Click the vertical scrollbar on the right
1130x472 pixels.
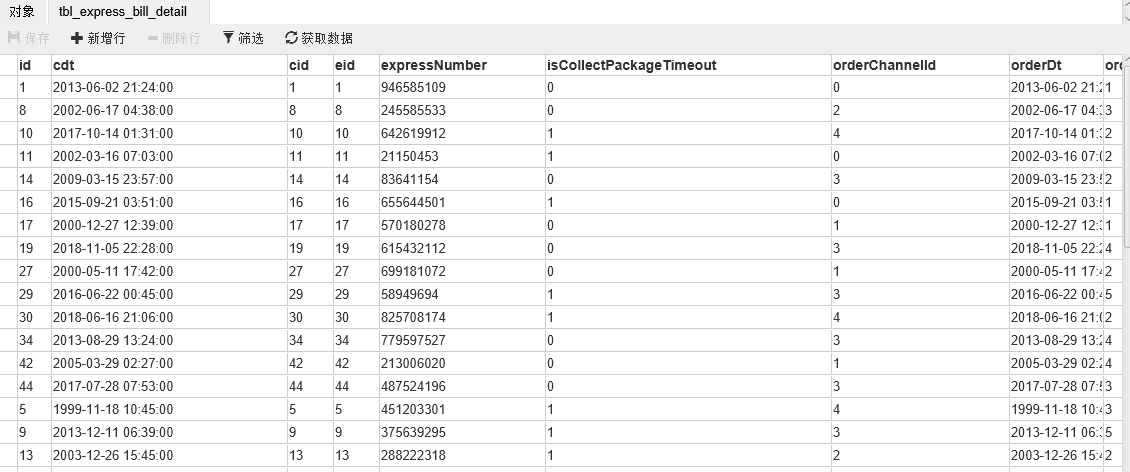[1126, 159]
